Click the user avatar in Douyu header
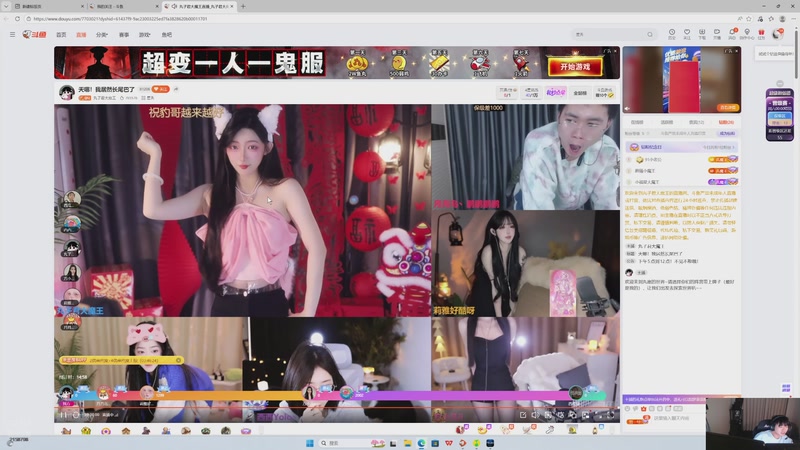Viewport: 800px width, 450px height. tap(778, 34)
